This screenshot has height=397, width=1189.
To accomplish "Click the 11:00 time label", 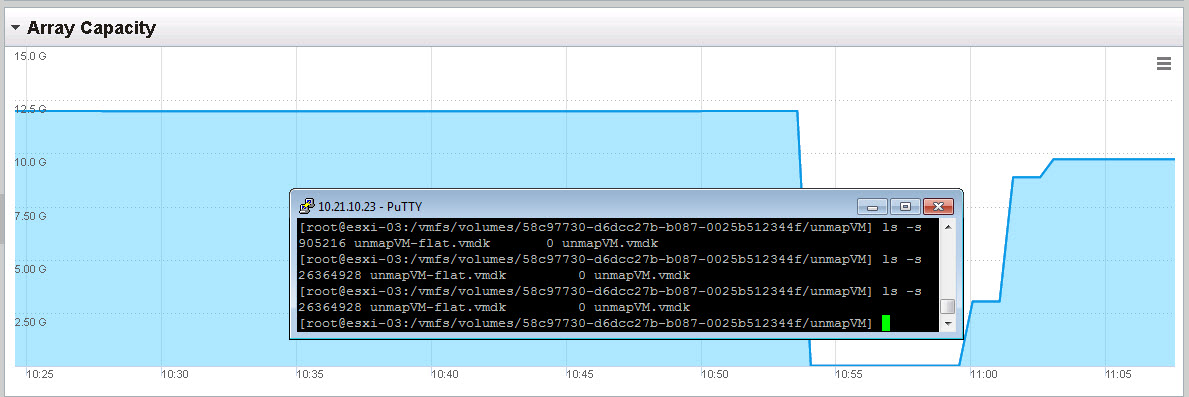I will (984, 374).
